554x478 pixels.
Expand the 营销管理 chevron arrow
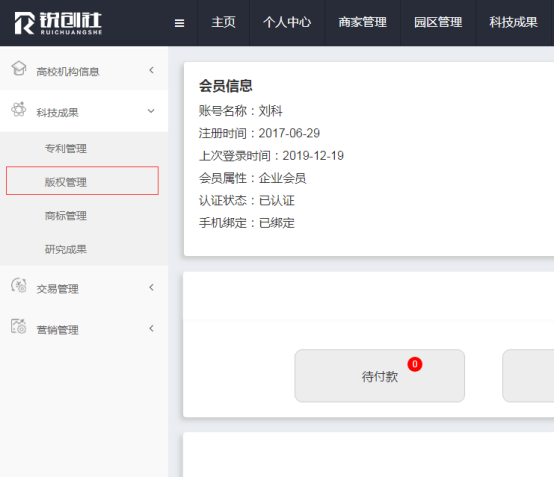pos(152,328)
